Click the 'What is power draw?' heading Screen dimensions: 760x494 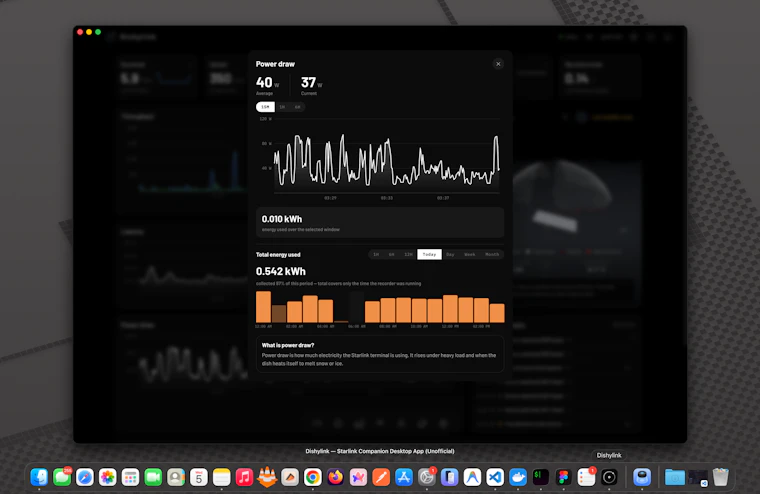[x=288, y=346]
